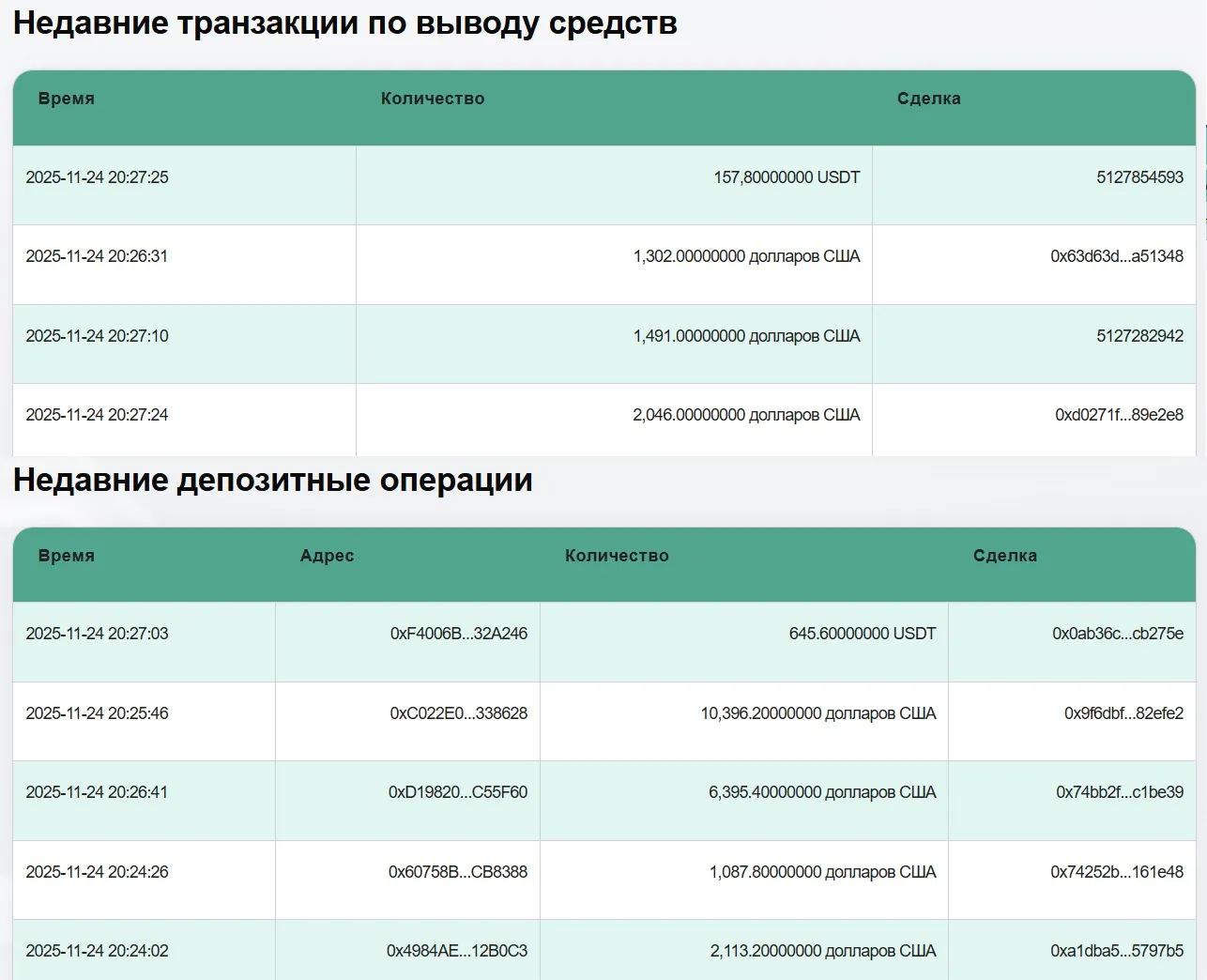Select deposit time 2025-11-24 20:24:02
Image resolution: width=1207 pixels, height=980 pixels.
[98, 951]
